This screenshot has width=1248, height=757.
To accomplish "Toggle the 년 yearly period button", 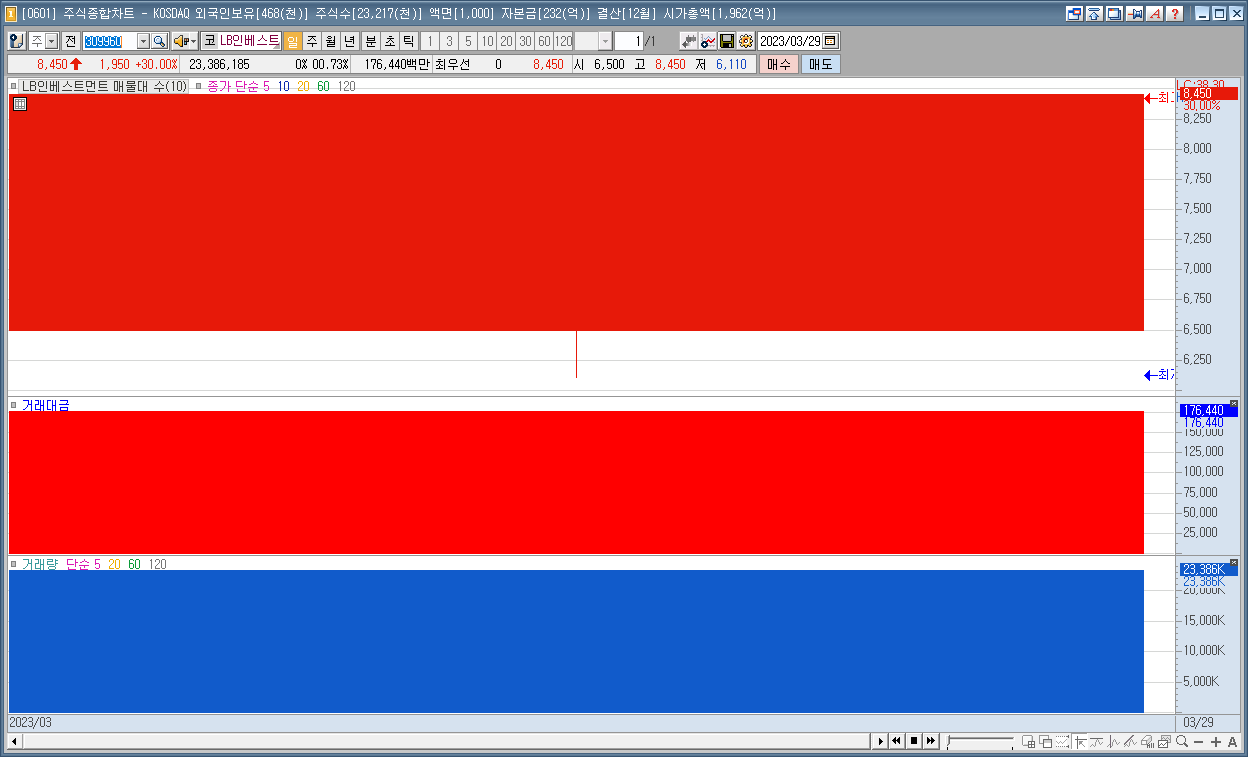I will pos(349,41).
